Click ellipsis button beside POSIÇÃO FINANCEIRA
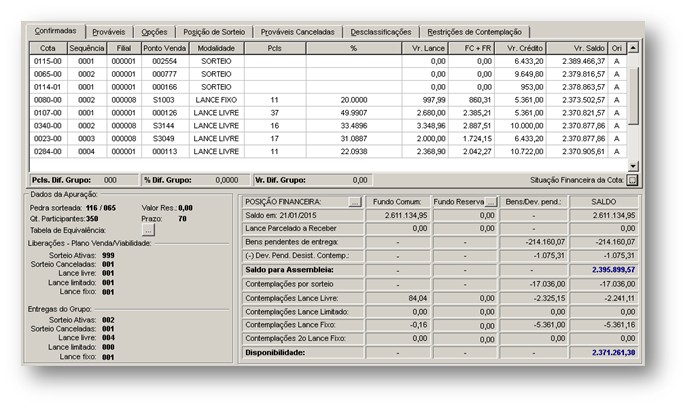This screenshot has width=687, height=408. click(355, 202)
